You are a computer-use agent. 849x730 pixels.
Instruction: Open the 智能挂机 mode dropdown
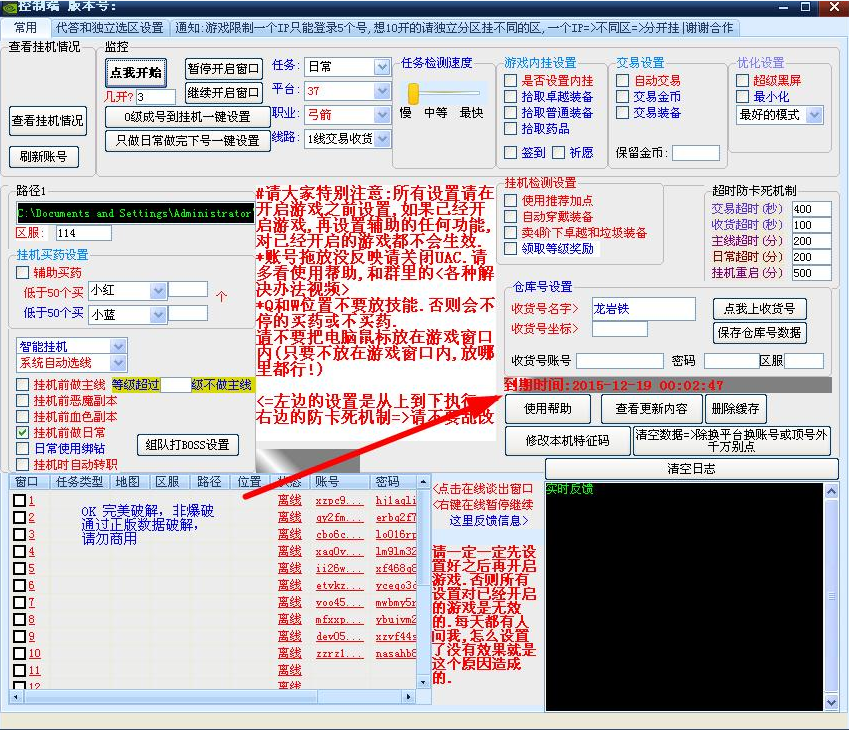point(117,346)
